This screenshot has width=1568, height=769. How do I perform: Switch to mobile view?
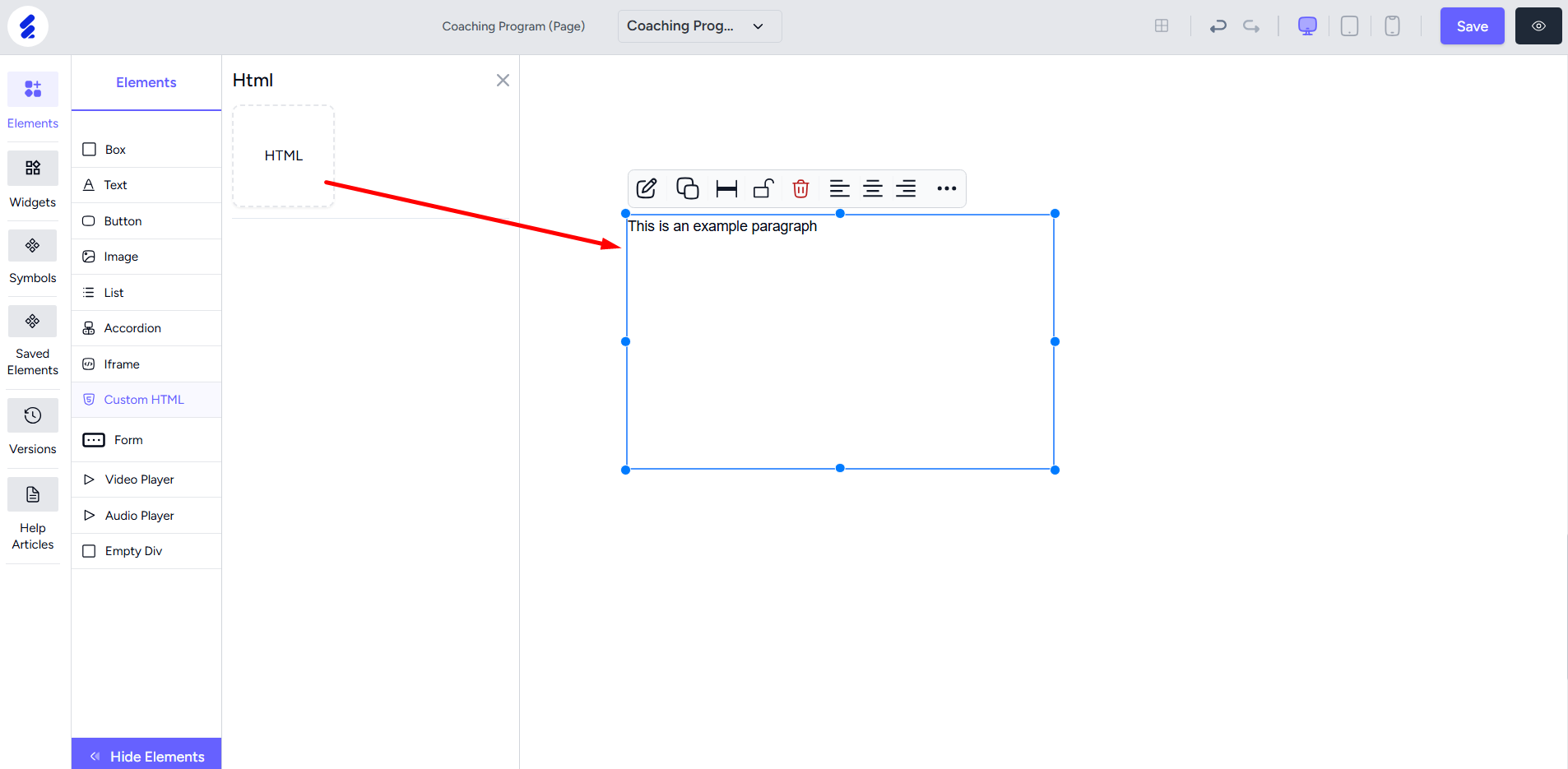tap(1392, 25)
